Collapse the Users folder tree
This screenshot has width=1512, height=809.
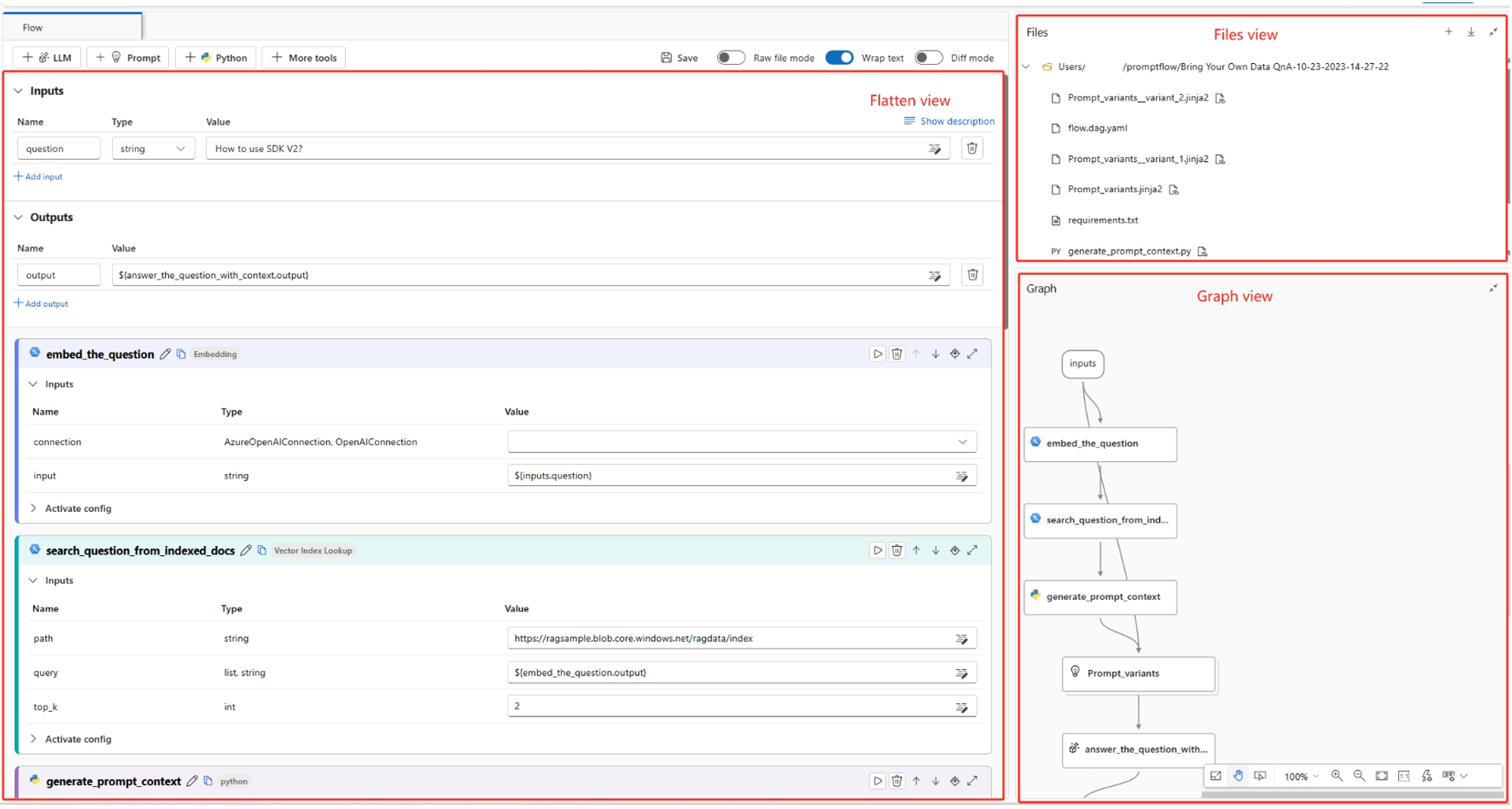click(1026, 66)
